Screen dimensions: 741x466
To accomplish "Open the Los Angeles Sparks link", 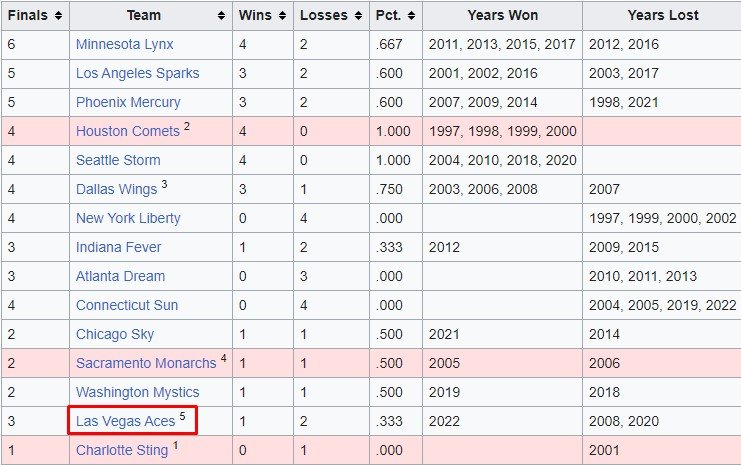I will pyautogui.click(x=137, y=74).
